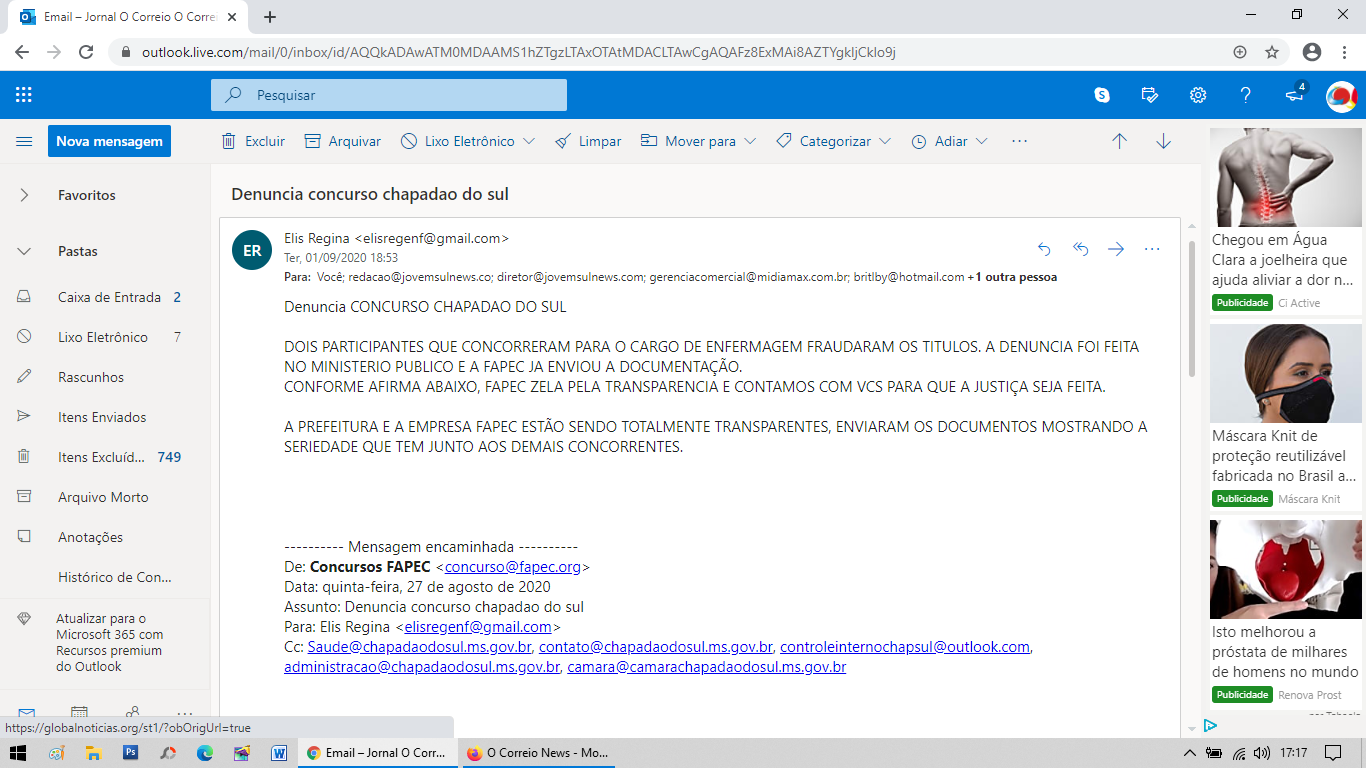Open the Help question mark
Image resolution: width=1366 pixels, height=768 pixels.
(x=1246, y=95)
